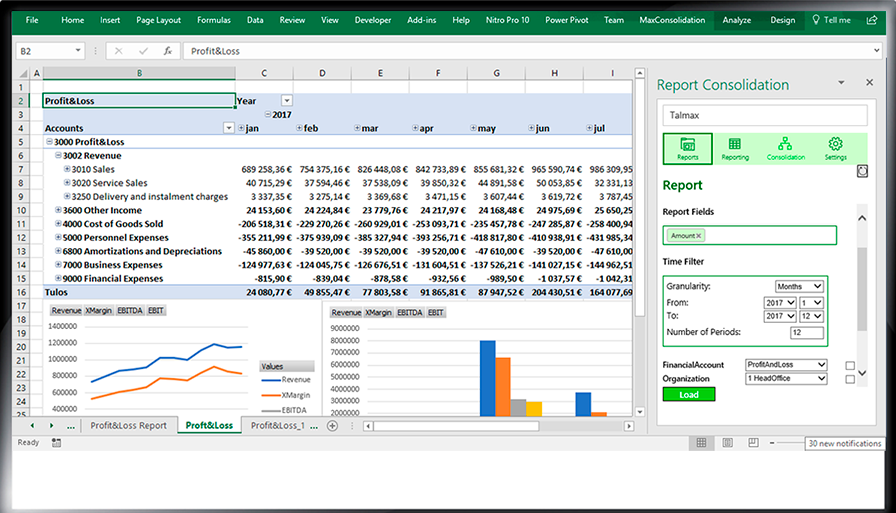Add a new sheet with plus icon
Viewport: 896px width, 513px height.
pos(332,426)
